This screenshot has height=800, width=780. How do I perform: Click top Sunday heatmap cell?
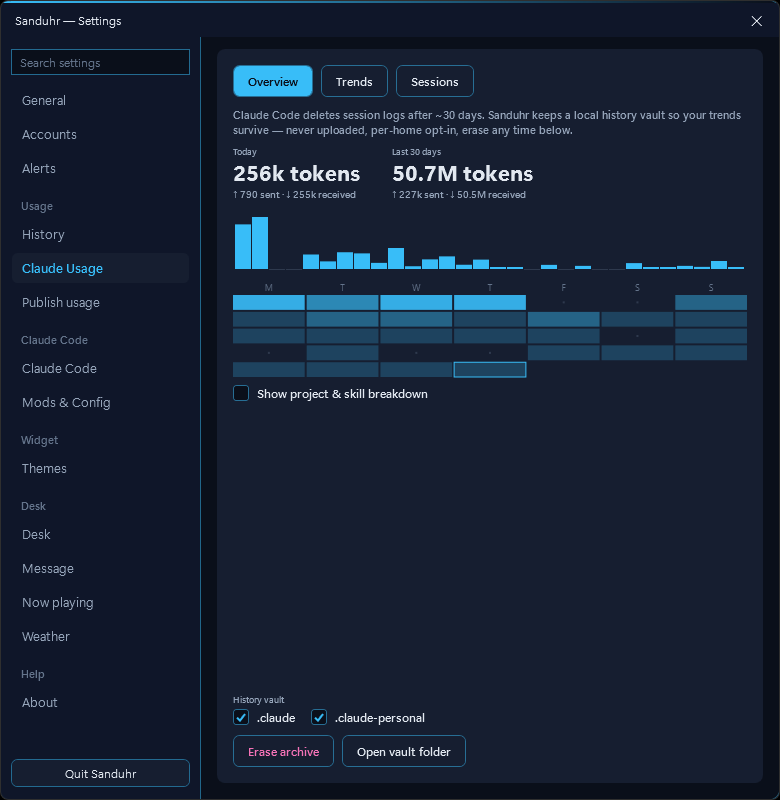(x=711, y=303)
